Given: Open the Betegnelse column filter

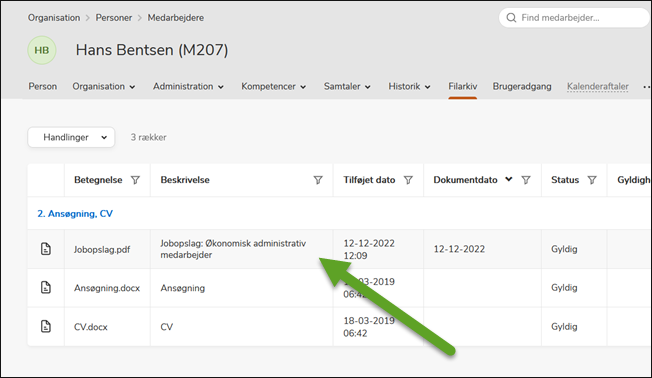Looking at the screenshot, I should point(135,180).
